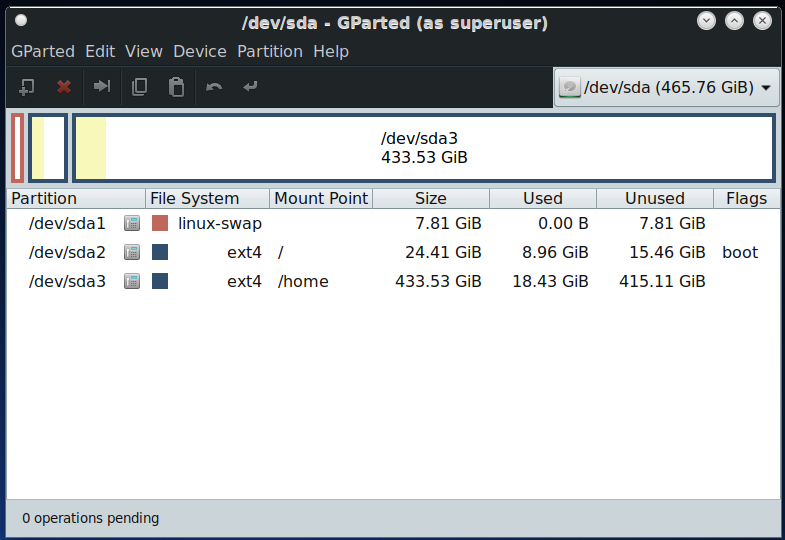Click the blue ext4 swatch for /dev/sda3

coord(160,281)
